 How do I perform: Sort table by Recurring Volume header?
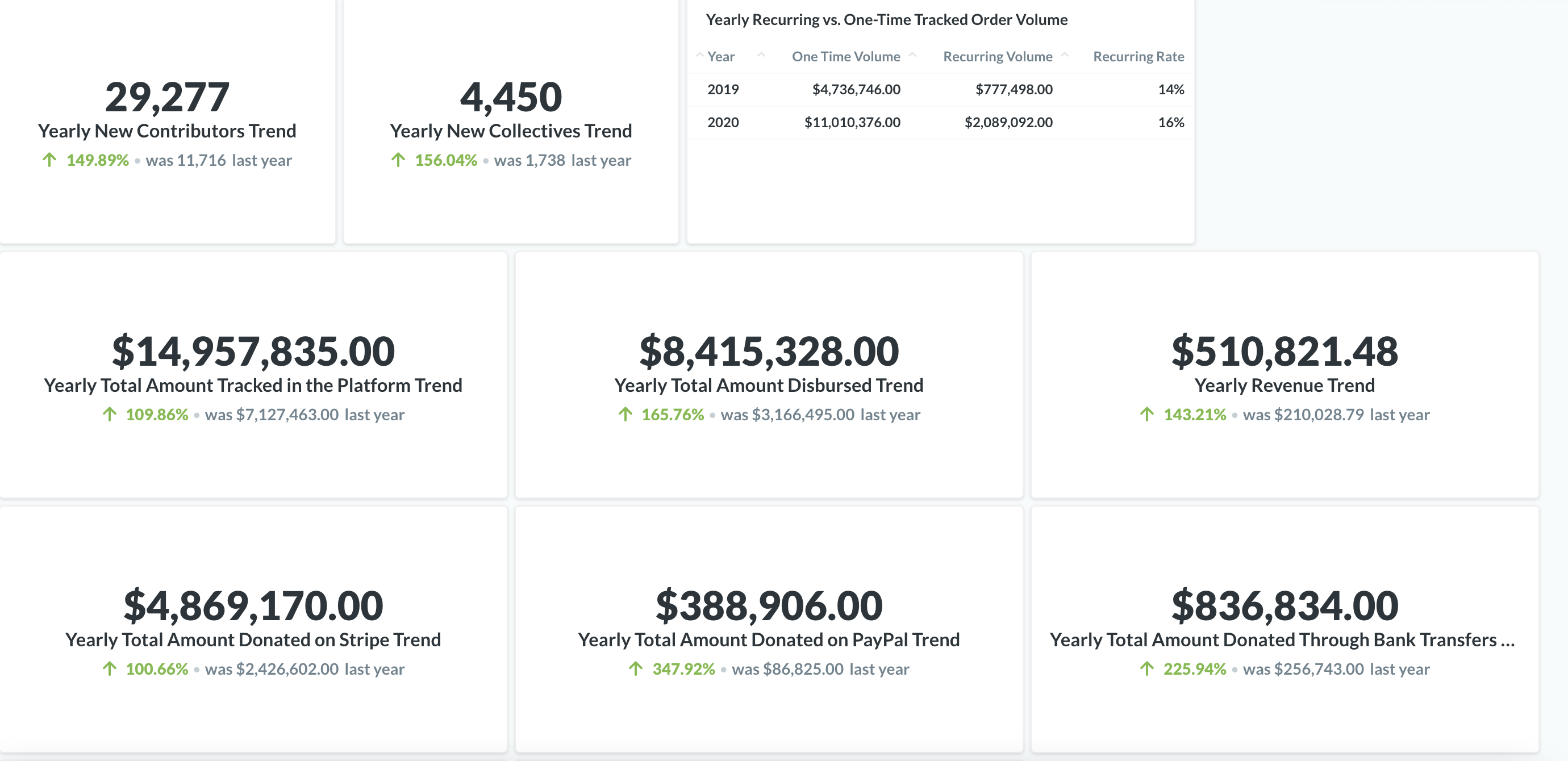997,57
